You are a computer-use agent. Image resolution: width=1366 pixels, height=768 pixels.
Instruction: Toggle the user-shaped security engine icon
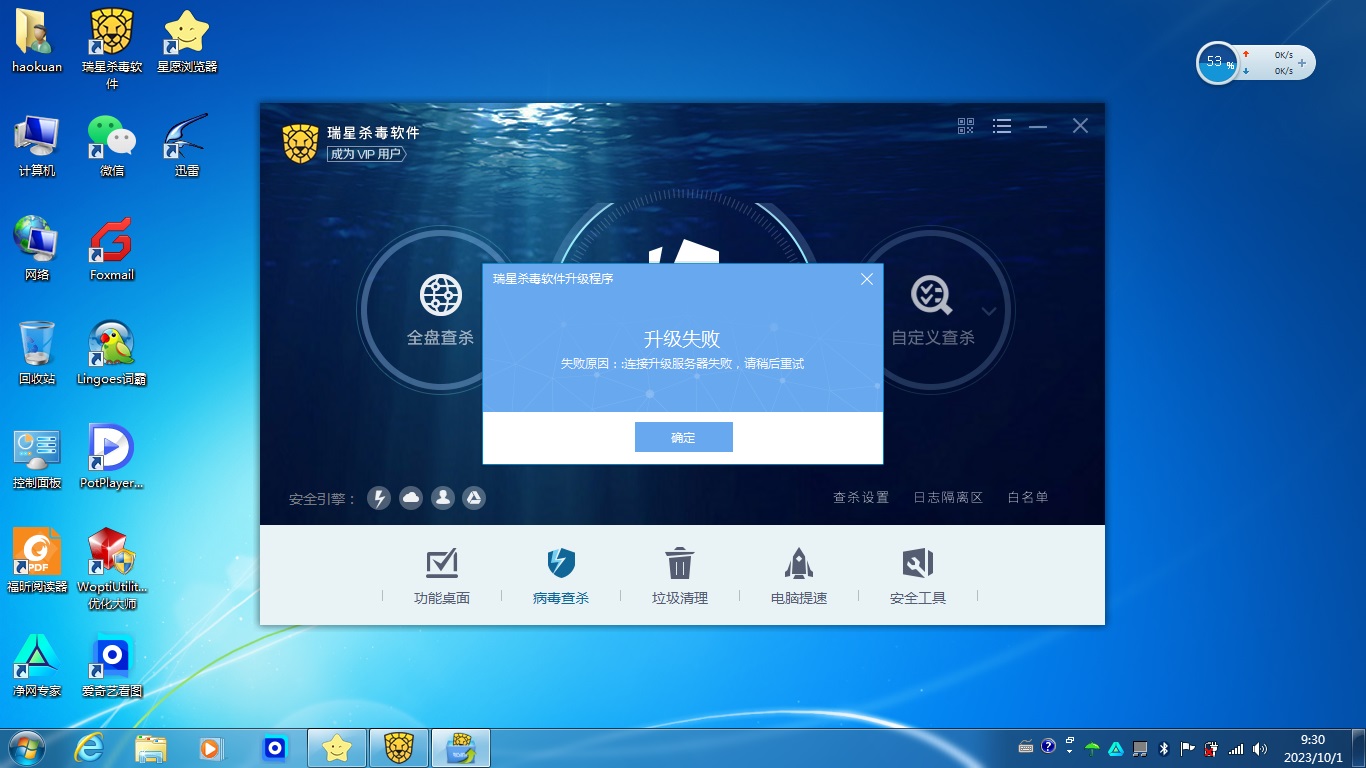tap(443, 498)
